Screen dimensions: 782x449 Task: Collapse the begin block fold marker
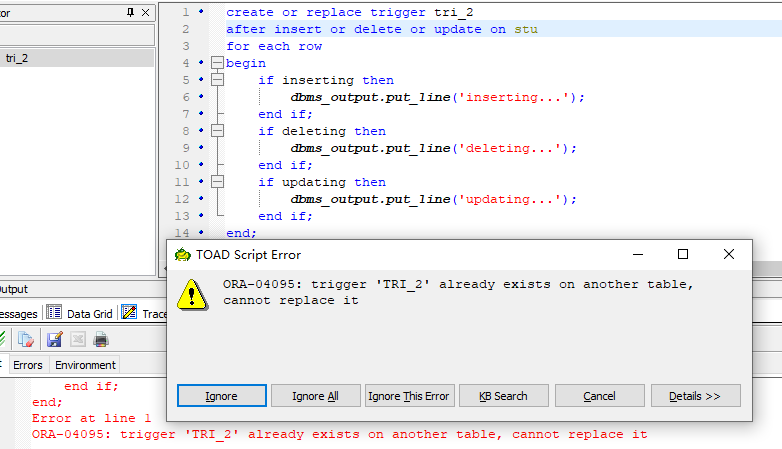coord(217,63)
